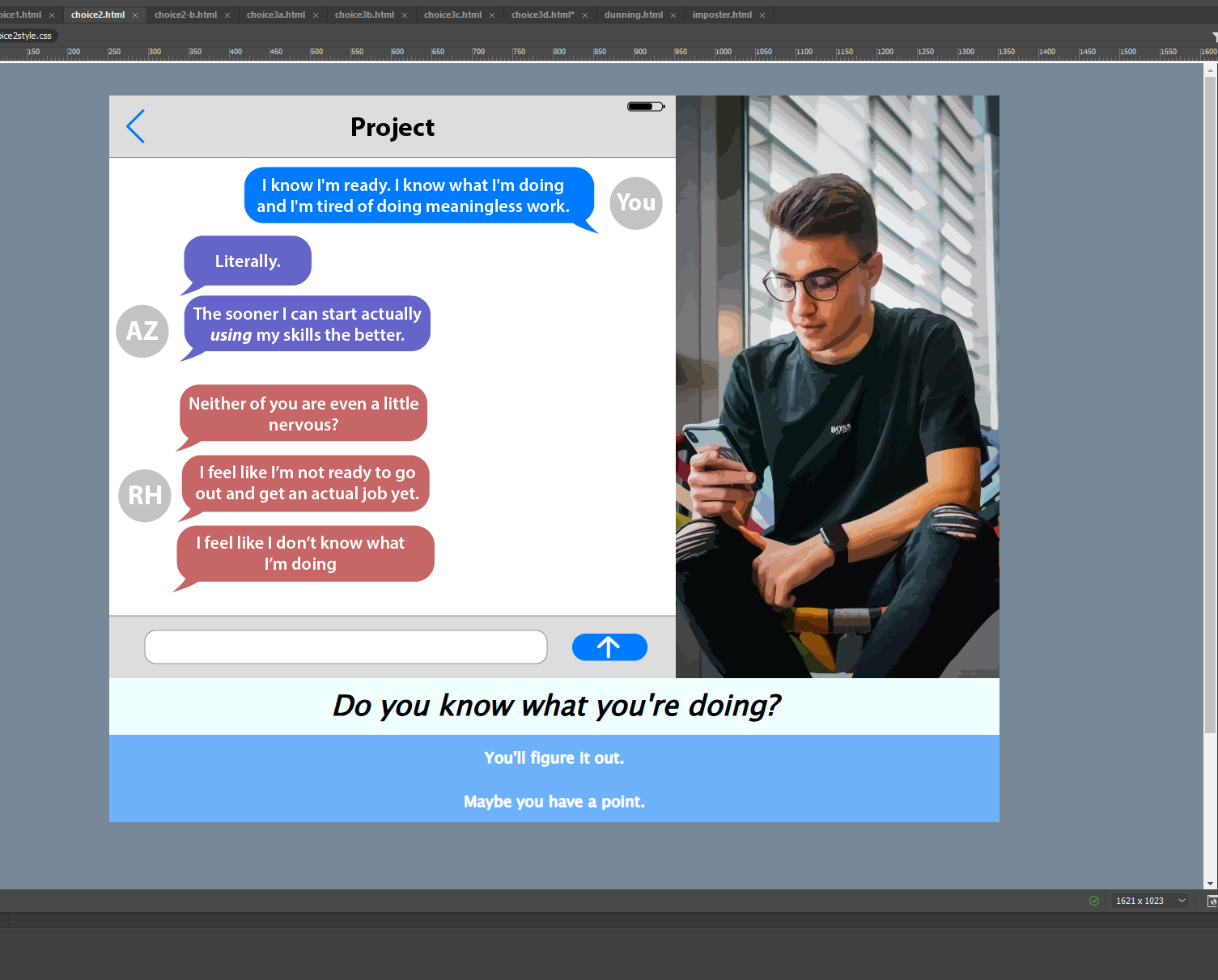Screen dimensions: 1218x980
Task: Select the choice3d.html* tab
Action: [x=542, y=15]
